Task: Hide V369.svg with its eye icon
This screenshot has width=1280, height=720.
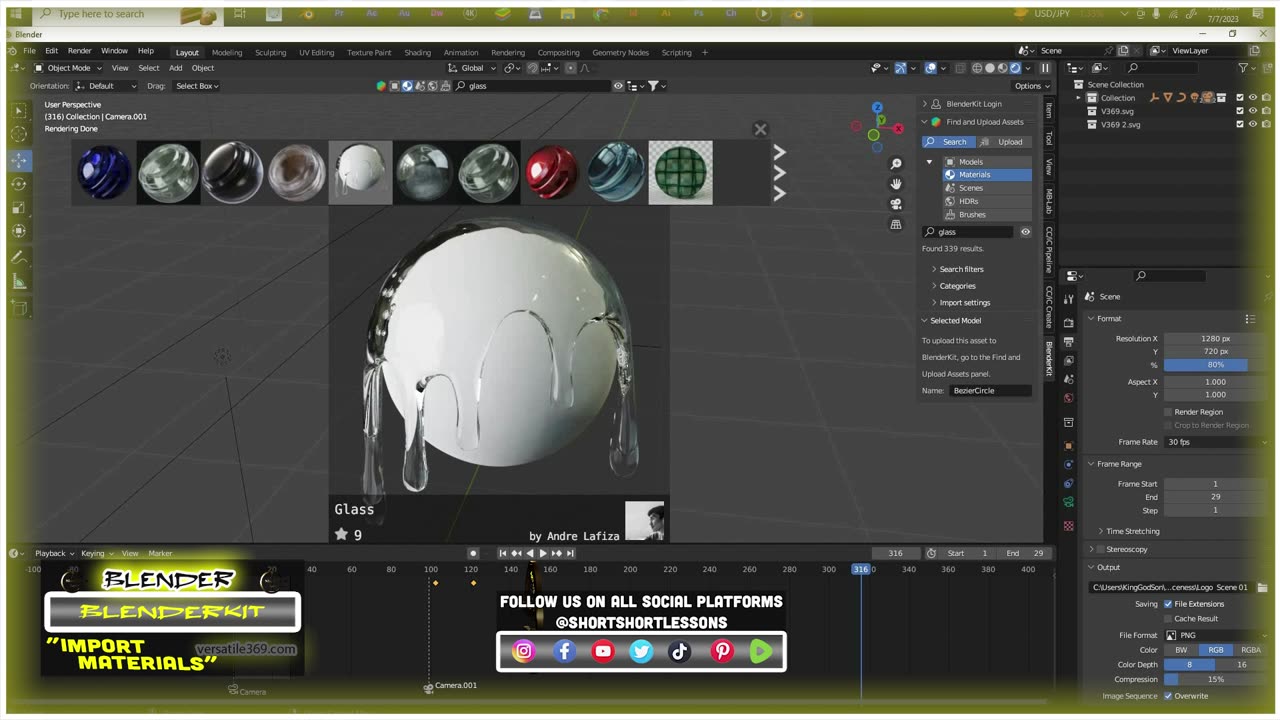Action: (1252, 111)
